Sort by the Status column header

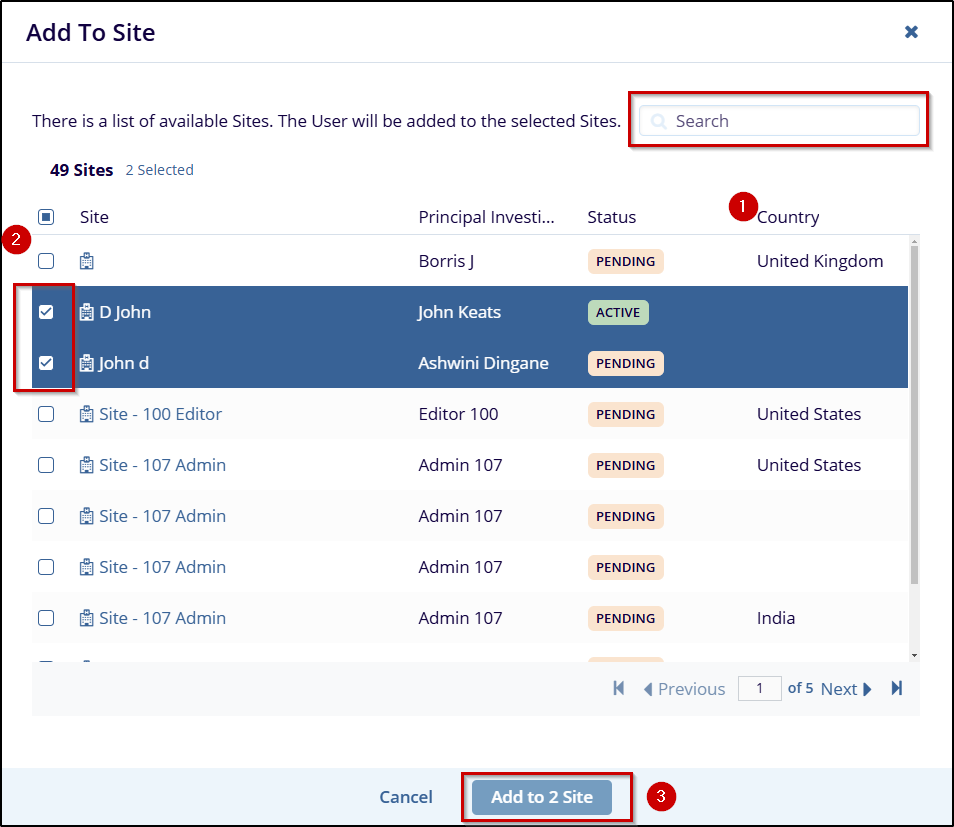(x=611, y=217)
